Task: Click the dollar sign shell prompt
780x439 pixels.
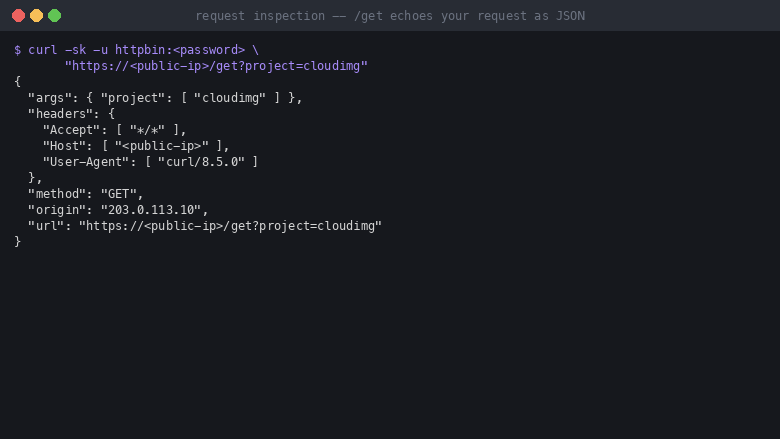Action: tap(17, 50)
